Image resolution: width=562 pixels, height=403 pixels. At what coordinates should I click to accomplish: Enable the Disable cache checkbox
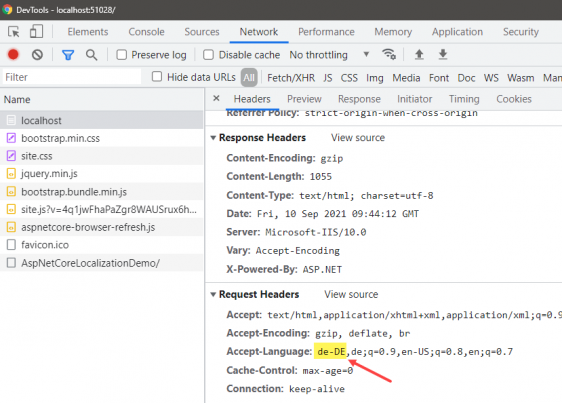pyautogui.click(x=208, y=55)
